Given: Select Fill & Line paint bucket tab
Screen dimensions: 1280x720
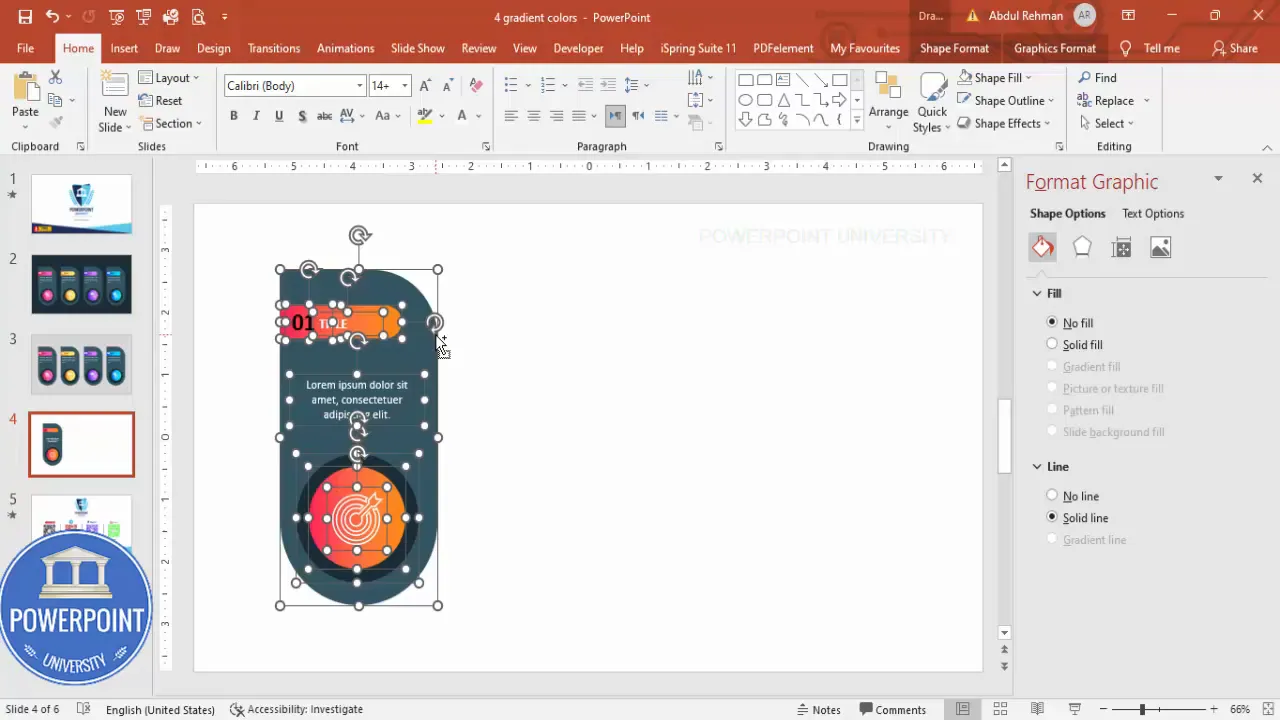Looking at the screenshot, I should pos(1042,247).
